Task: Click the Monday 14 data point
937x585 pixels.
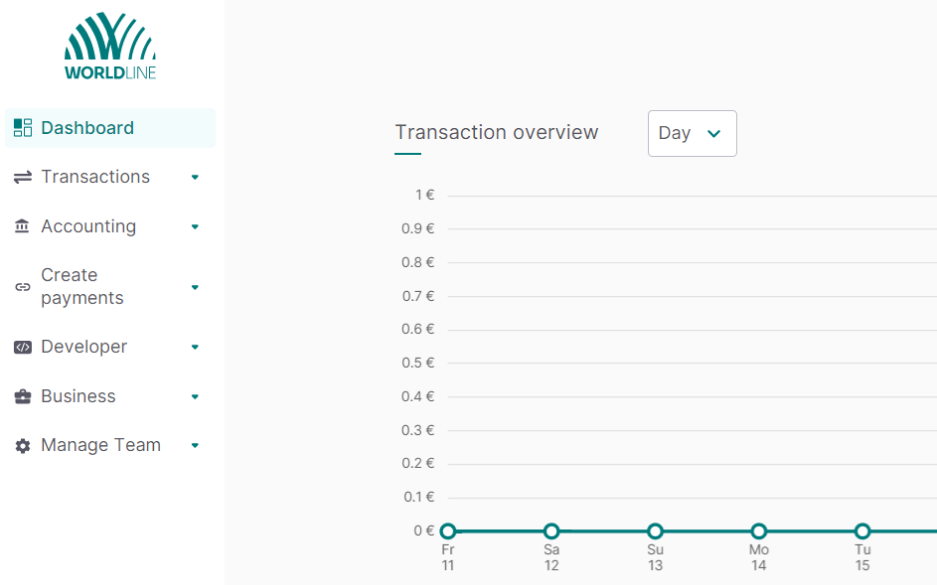Action: click(758, 531)
